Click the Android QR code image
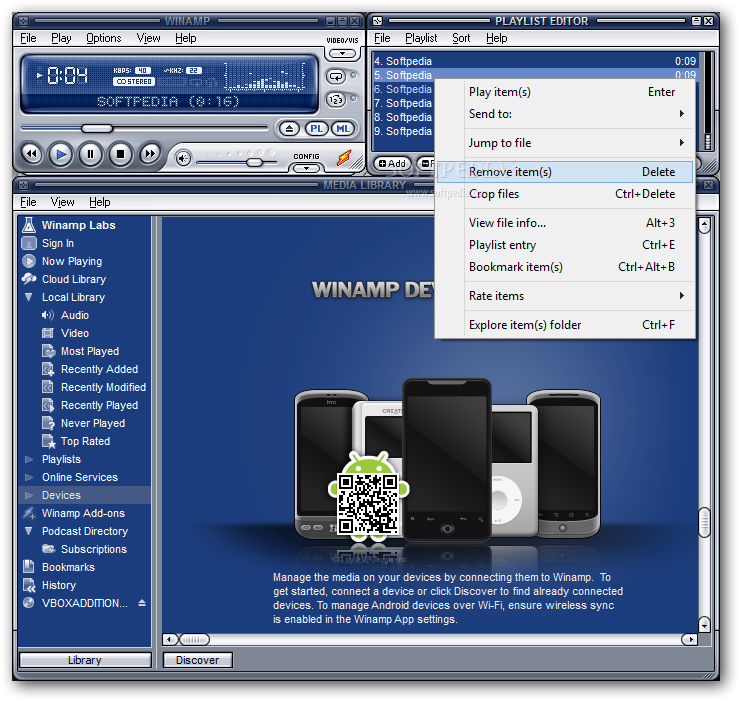 368,503
